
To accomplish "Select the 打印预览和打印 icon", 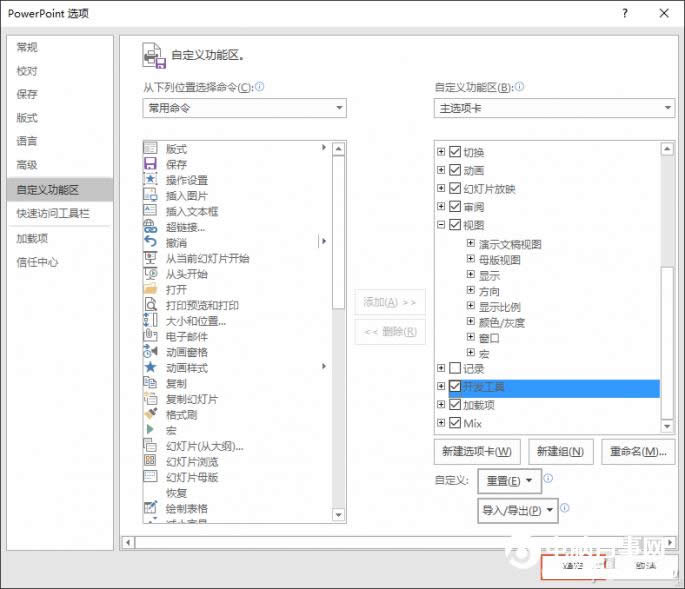I will coord(151,305).
